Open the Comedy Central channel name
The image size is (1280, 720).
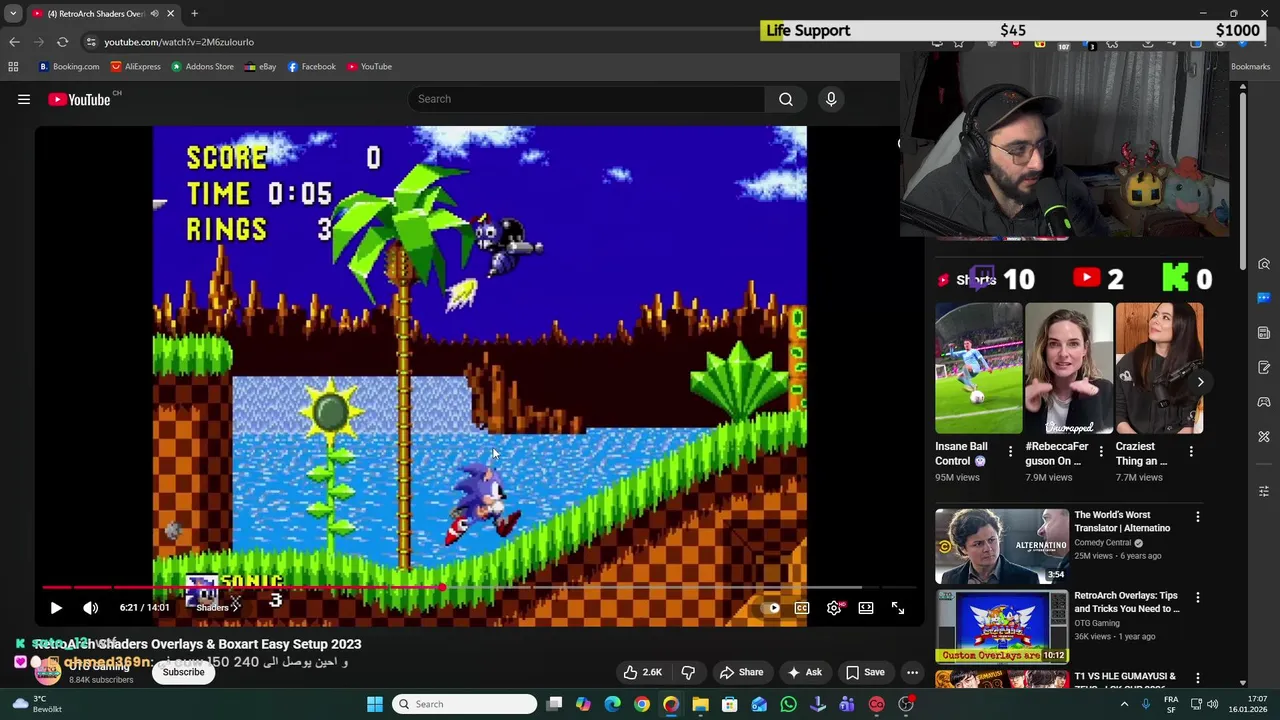point(1102,542)
